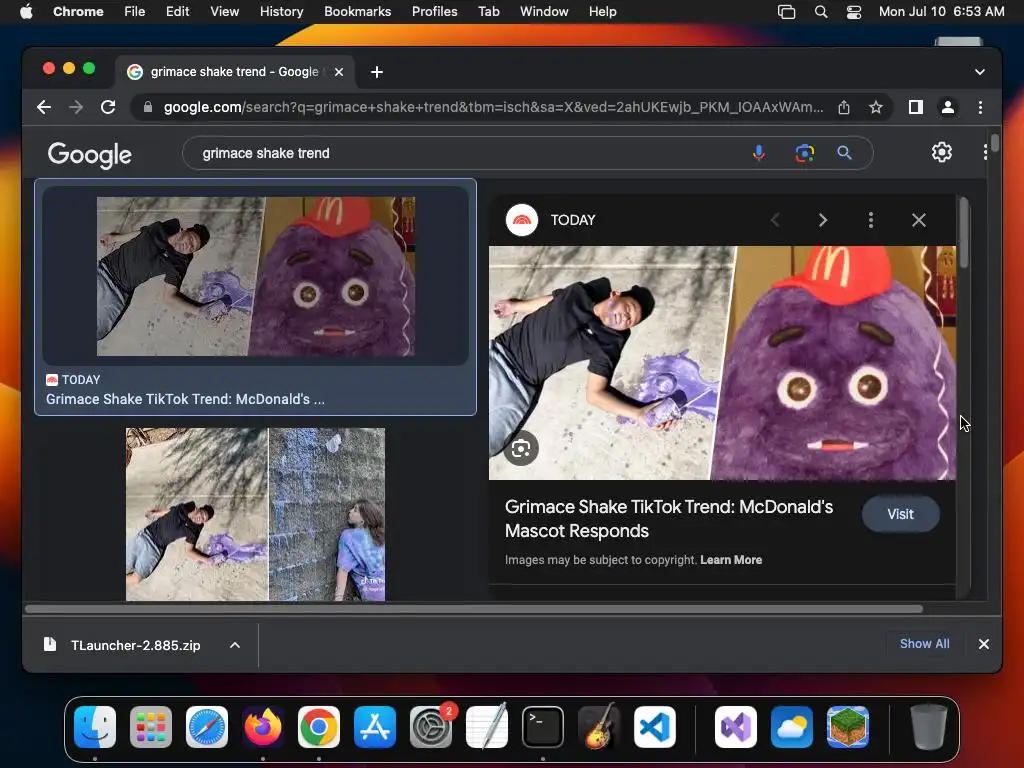Search by image with Google Lens icon
This screenshot has height=768, width=1024.
805,153
